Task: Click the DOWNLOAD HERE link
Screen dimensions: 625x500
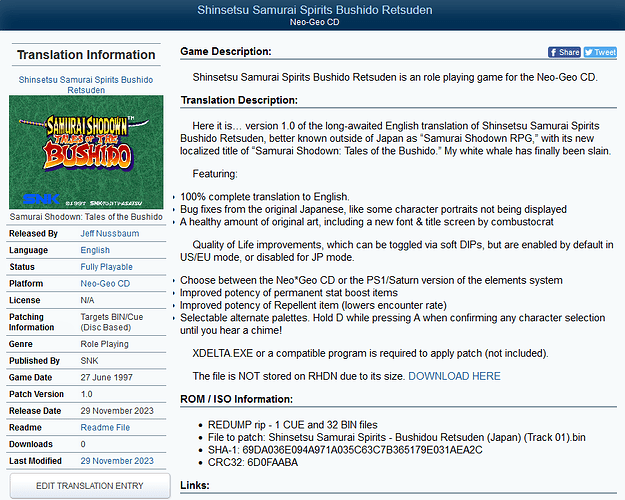Action: 454,376
